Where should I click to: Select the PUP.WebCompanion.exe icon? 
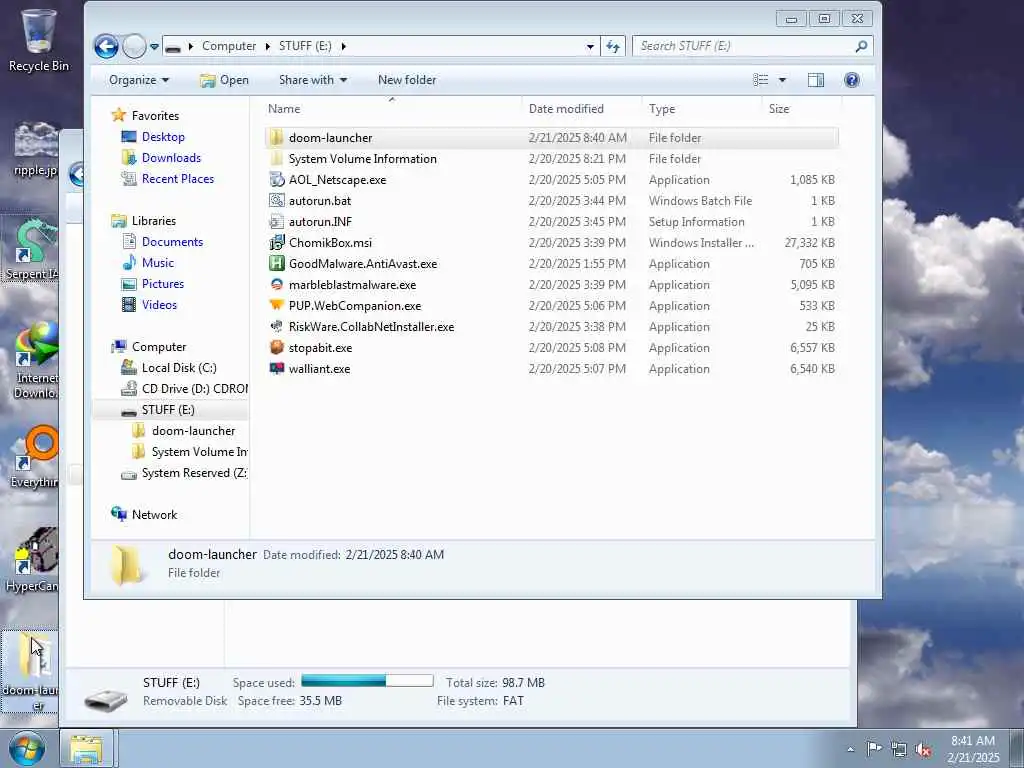point(276,306)
